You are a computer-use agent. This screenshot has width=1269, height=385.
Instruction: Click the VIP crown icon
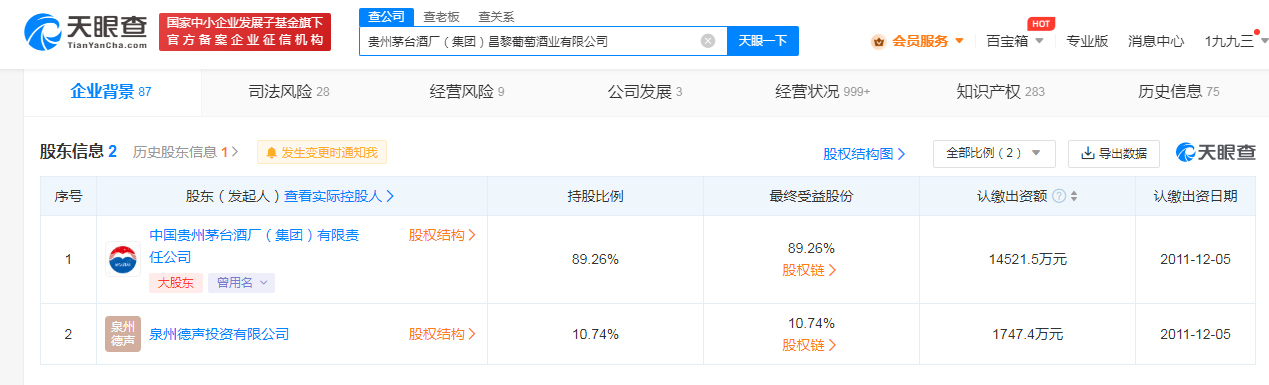tap(878, 41)
